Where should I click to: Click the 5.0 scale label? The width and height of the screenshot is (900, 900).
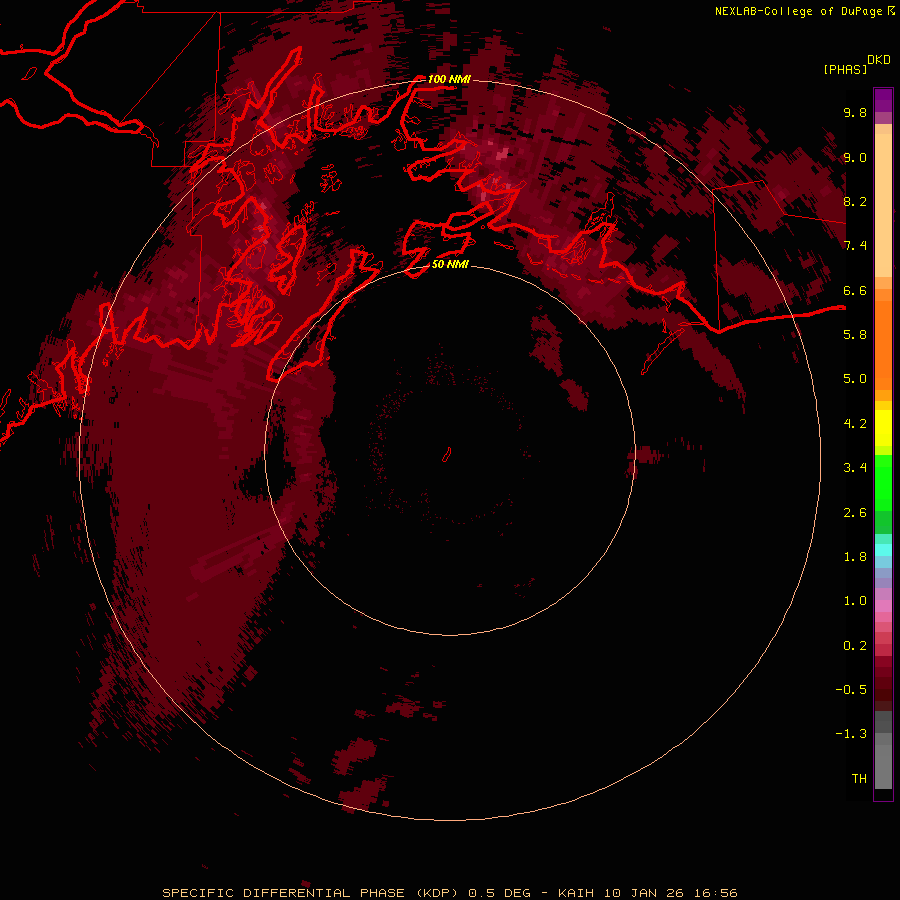click(x=855, y=379)
